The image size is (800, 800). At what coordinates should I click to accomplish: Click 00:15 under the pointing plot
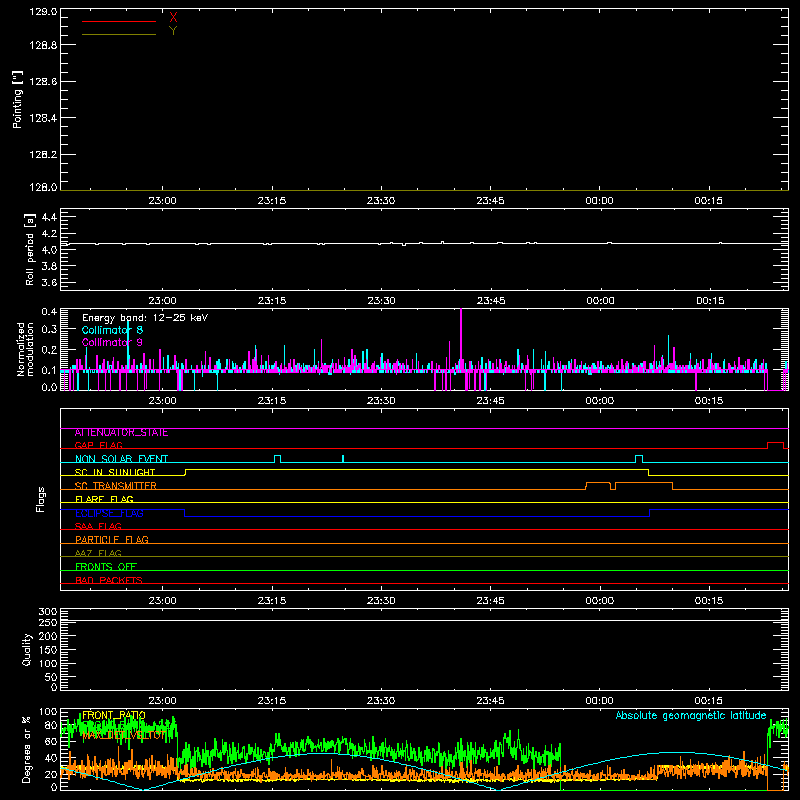click(708, 201)
